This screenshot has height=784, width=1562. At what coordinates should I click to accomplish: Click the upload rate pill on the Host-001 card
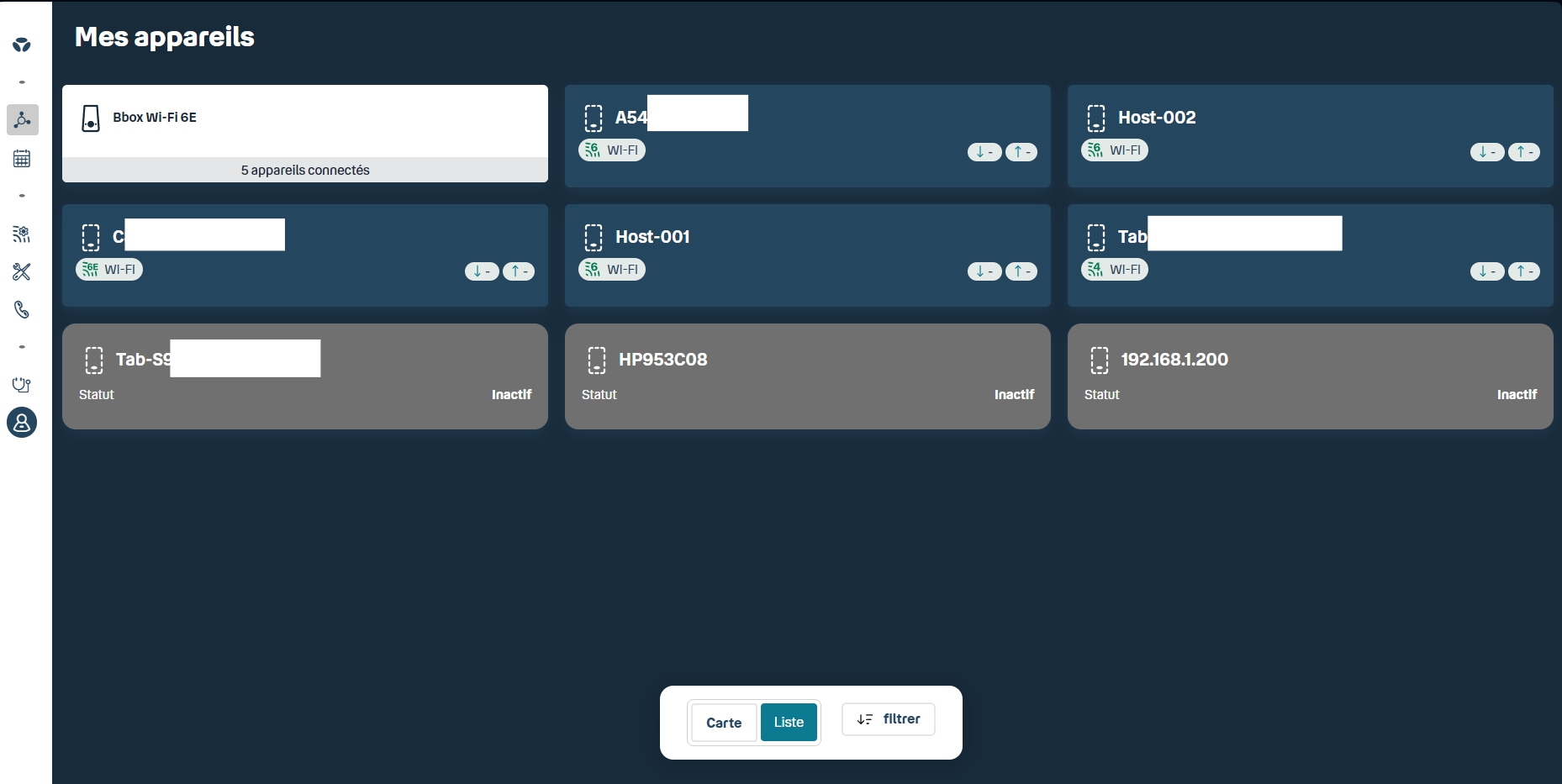click(1021, 271)
